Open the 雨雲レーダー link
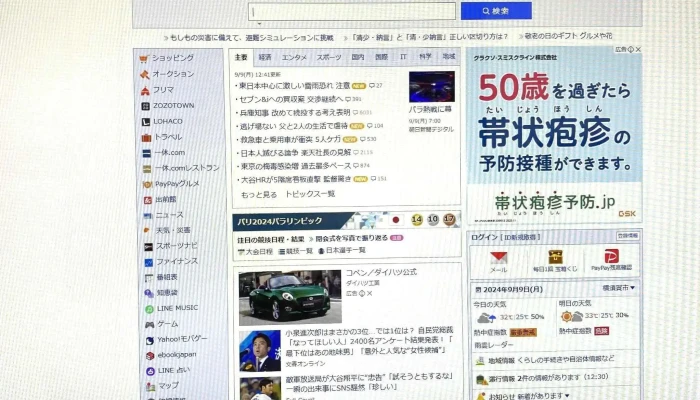This screenshot has width=700, height=400. (494, 345)
